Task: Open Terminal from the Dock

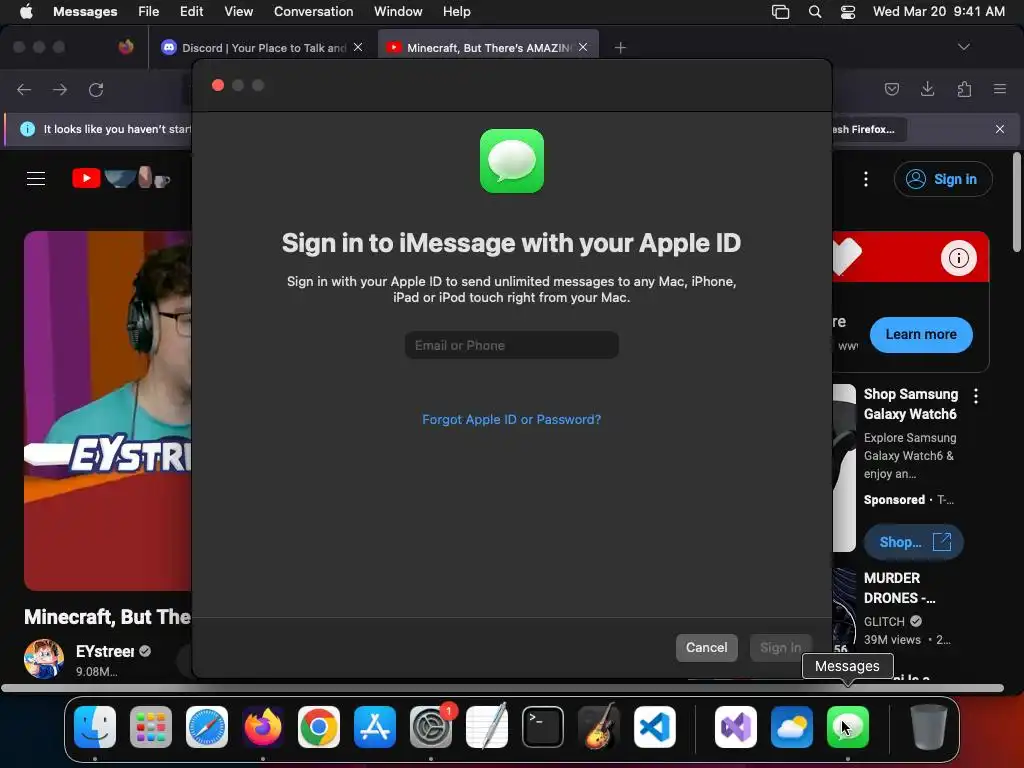Action: click(x=543, y=727)
